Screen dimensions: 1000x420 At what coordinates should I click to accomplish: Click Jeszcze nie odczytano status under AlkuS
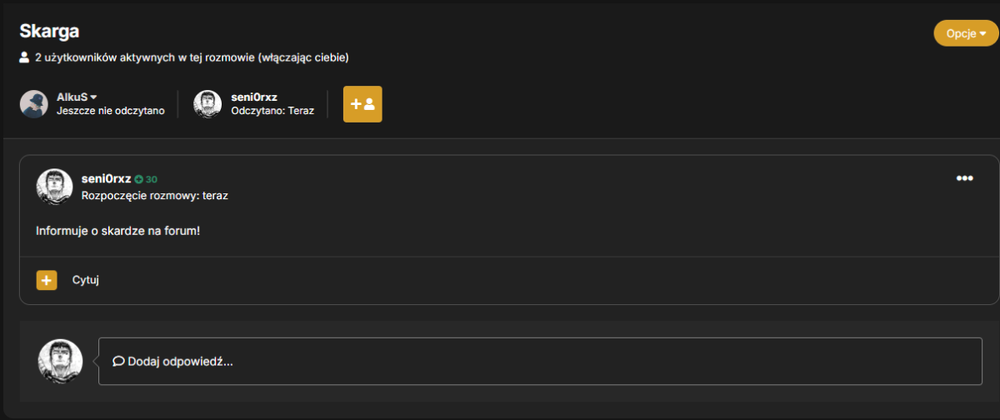click(110, 111)
